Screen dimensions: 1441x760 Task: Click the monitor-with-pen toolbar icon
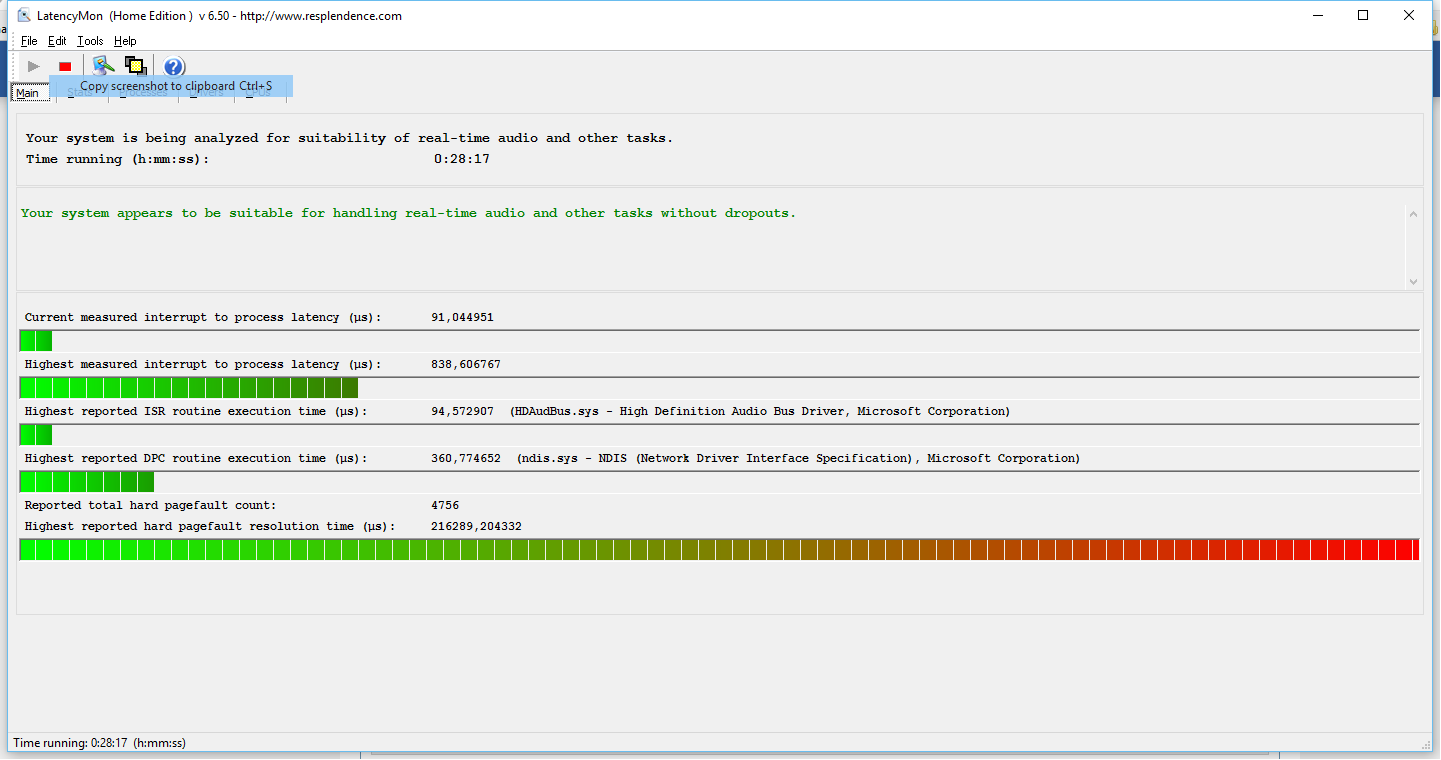click(103, 66)
